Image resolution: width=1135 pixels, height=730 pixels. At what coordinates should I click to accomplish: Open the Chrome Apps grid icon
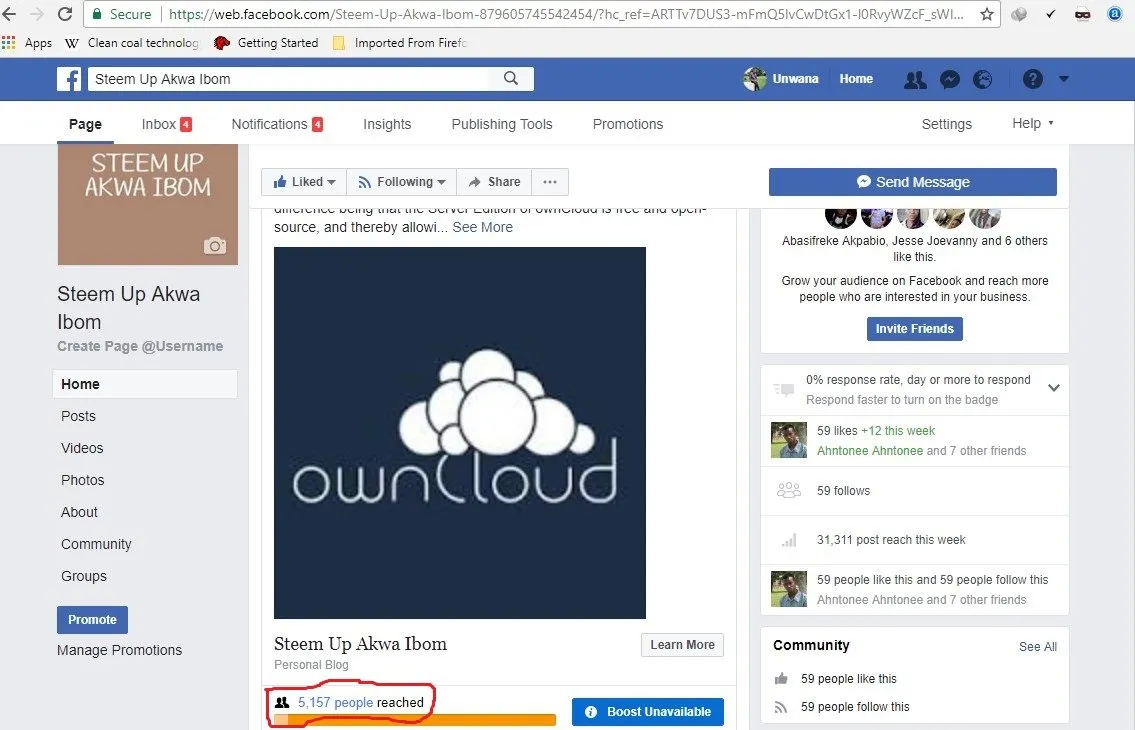[9, 43]
